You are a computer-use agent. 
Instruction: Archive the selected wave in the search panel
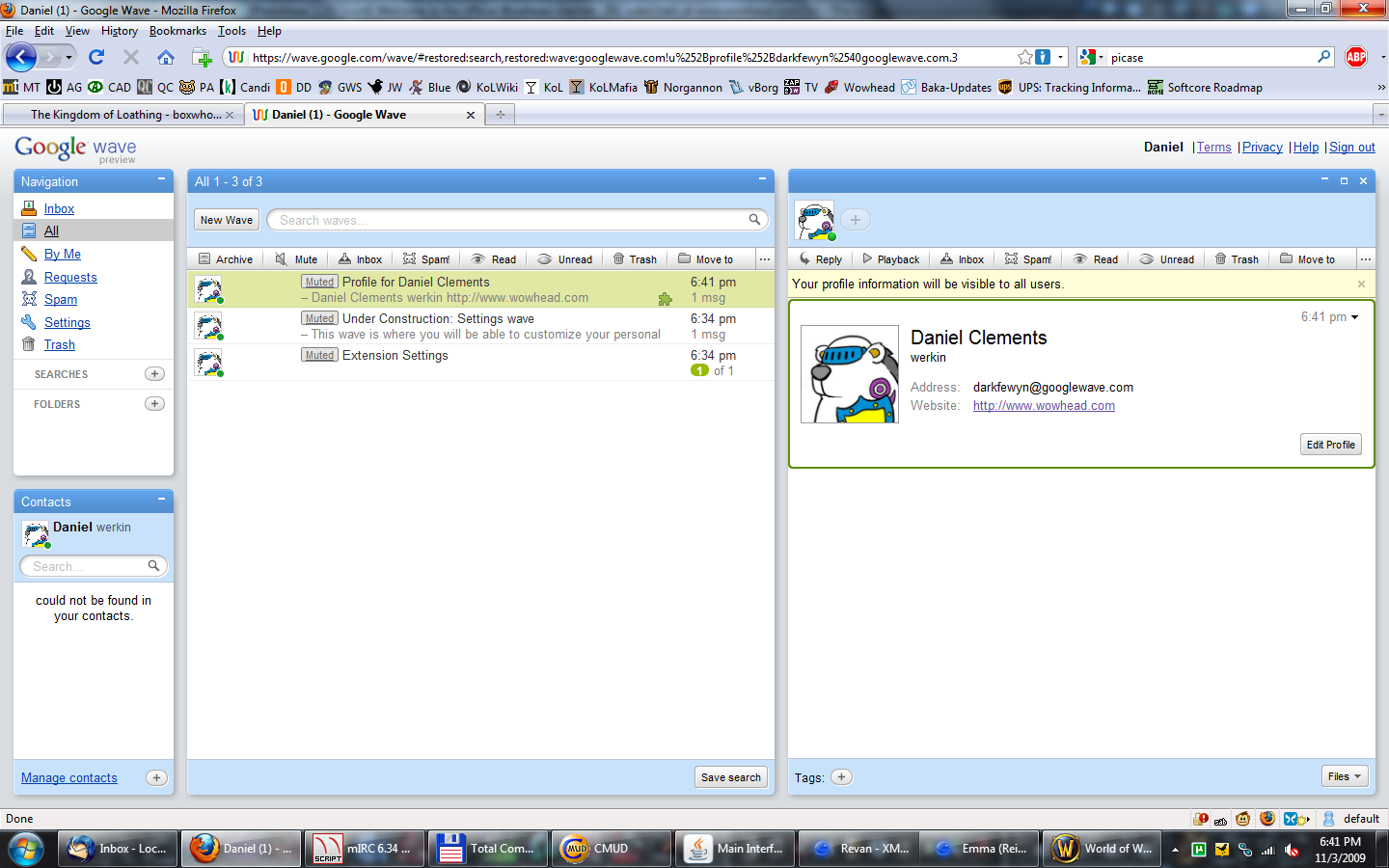click(226, 259)
